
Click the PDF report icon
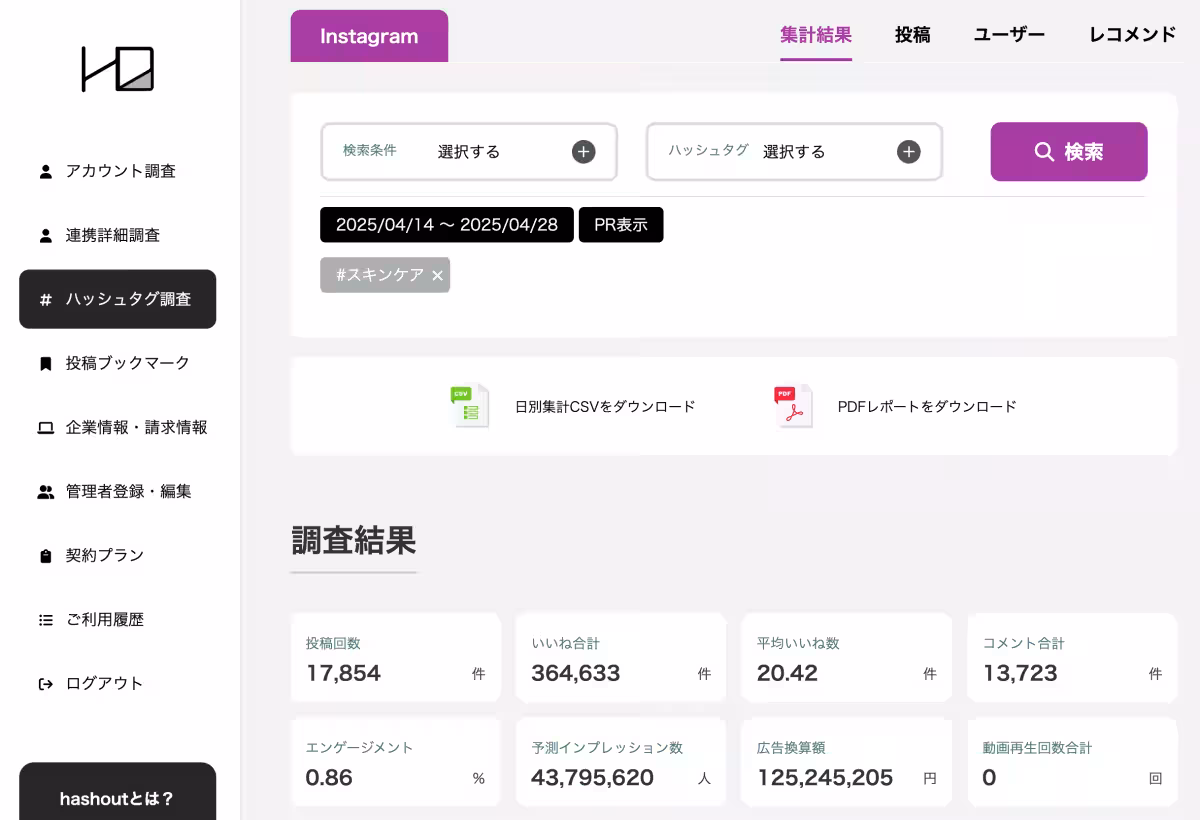click(794, 406)
